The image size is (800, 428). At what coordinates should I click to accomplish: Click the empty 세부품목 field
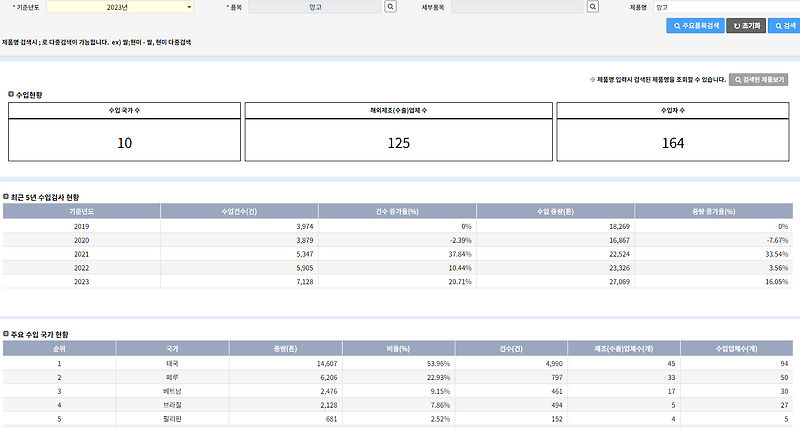point(517,7)
